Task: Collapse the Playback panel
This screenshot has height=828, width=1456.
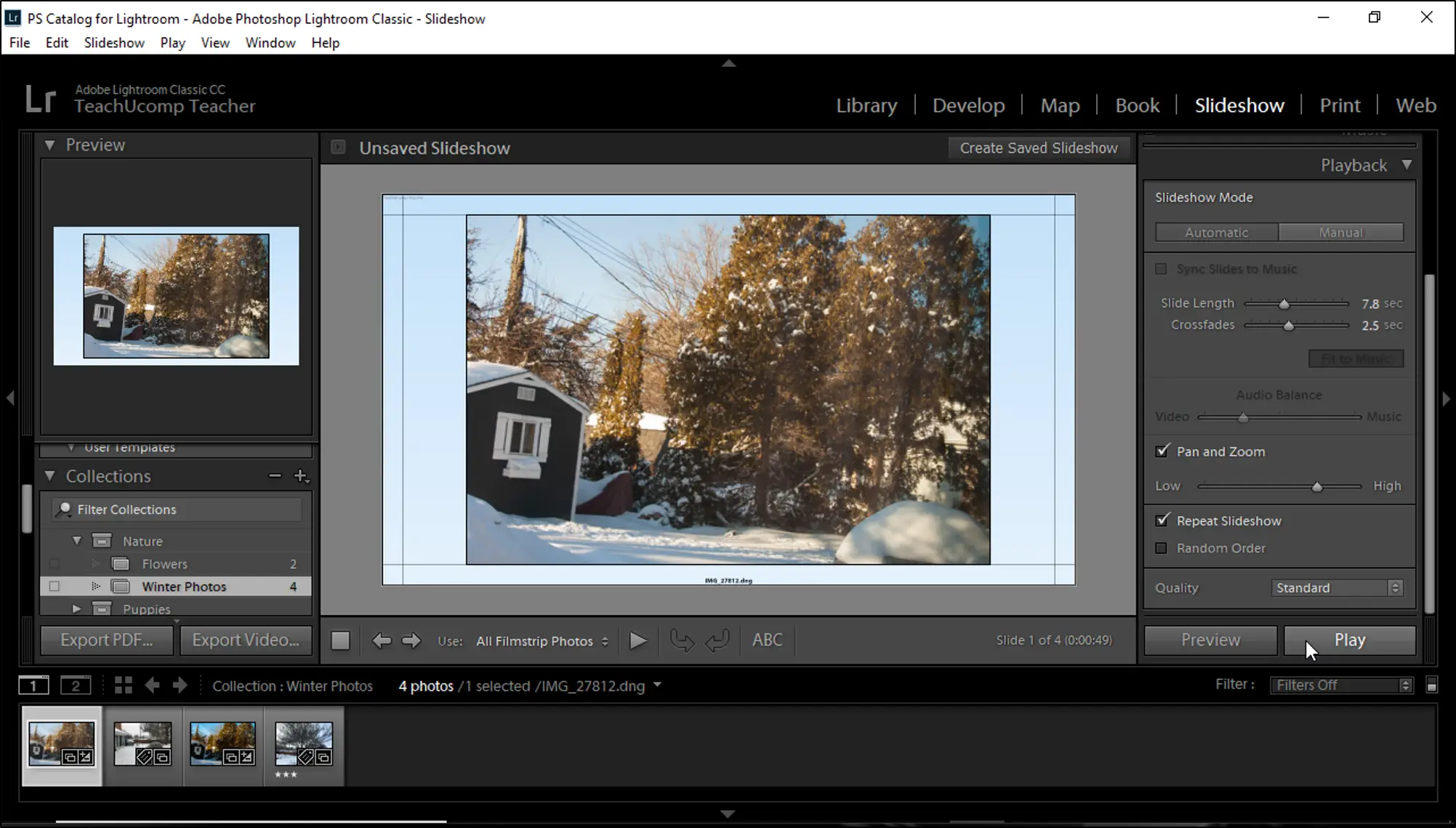Action: click(x=1407, y=165)
